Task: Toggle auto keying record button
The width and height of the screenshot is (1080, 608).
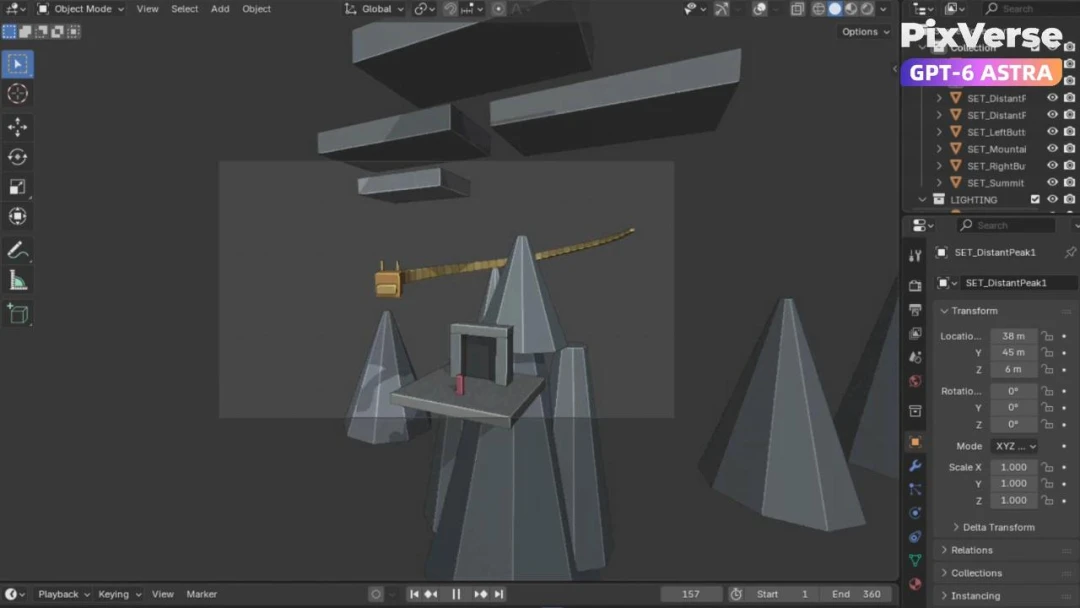Action: [376, 594]
